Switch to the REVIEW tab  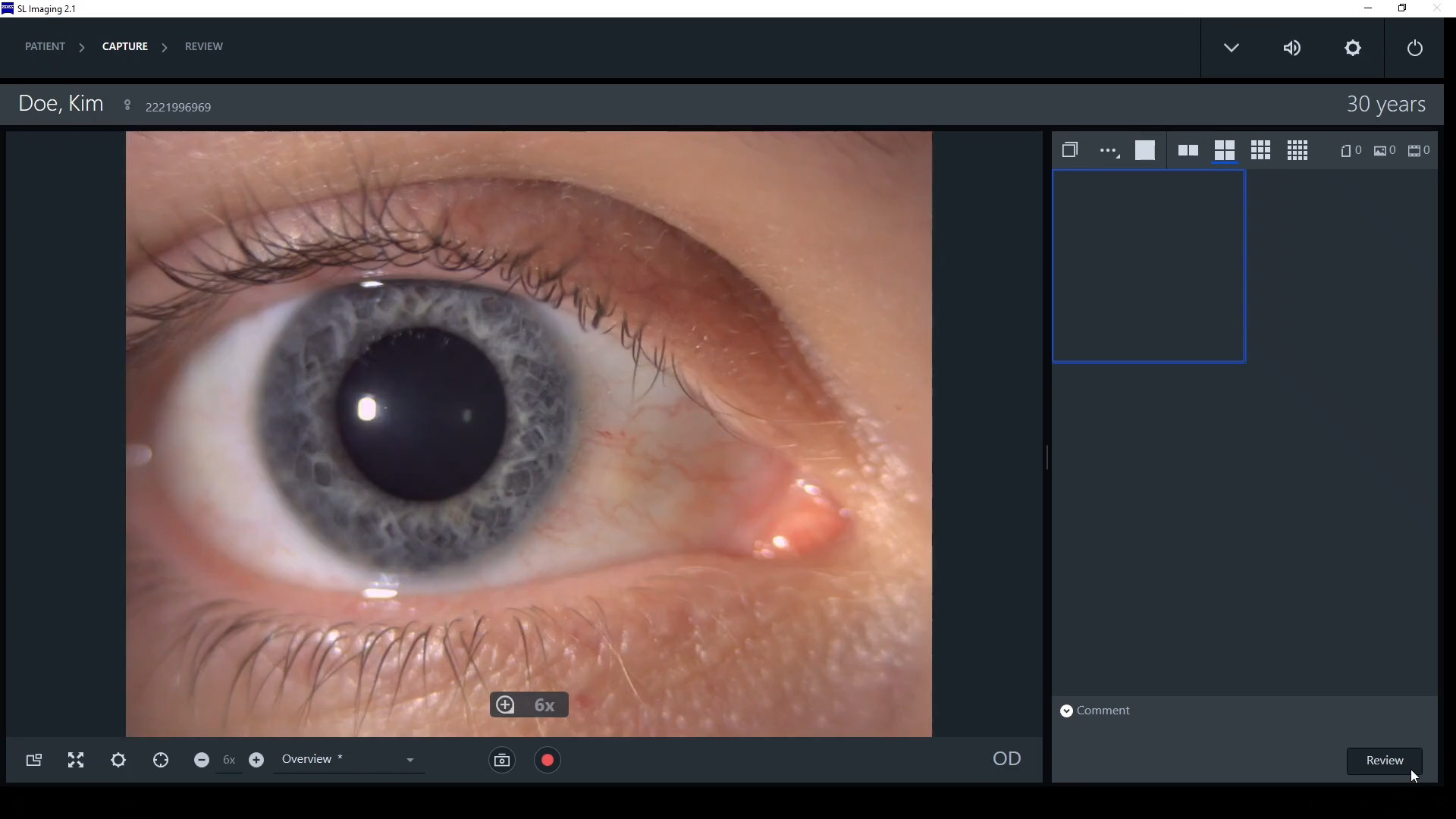pos(204,46)
